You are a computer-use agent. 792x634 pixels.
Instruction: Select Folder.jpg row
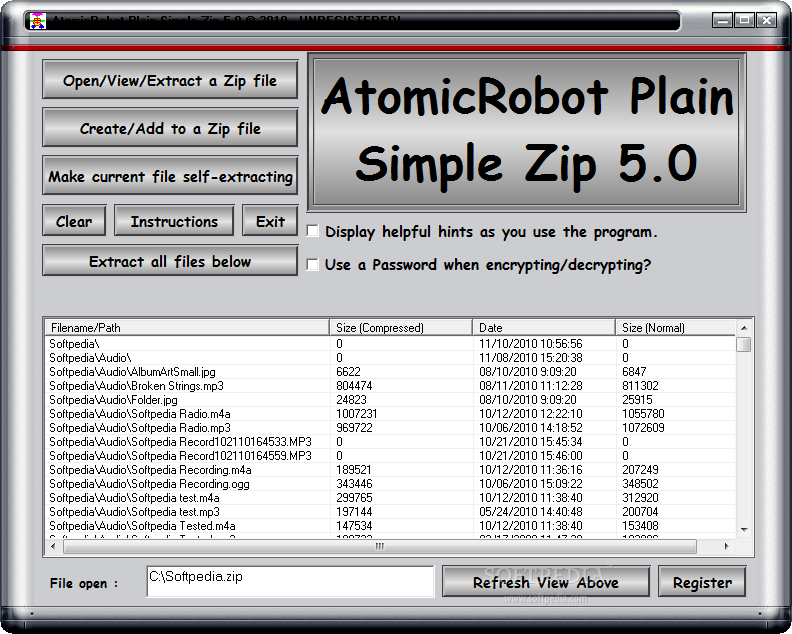pos(390,400)
